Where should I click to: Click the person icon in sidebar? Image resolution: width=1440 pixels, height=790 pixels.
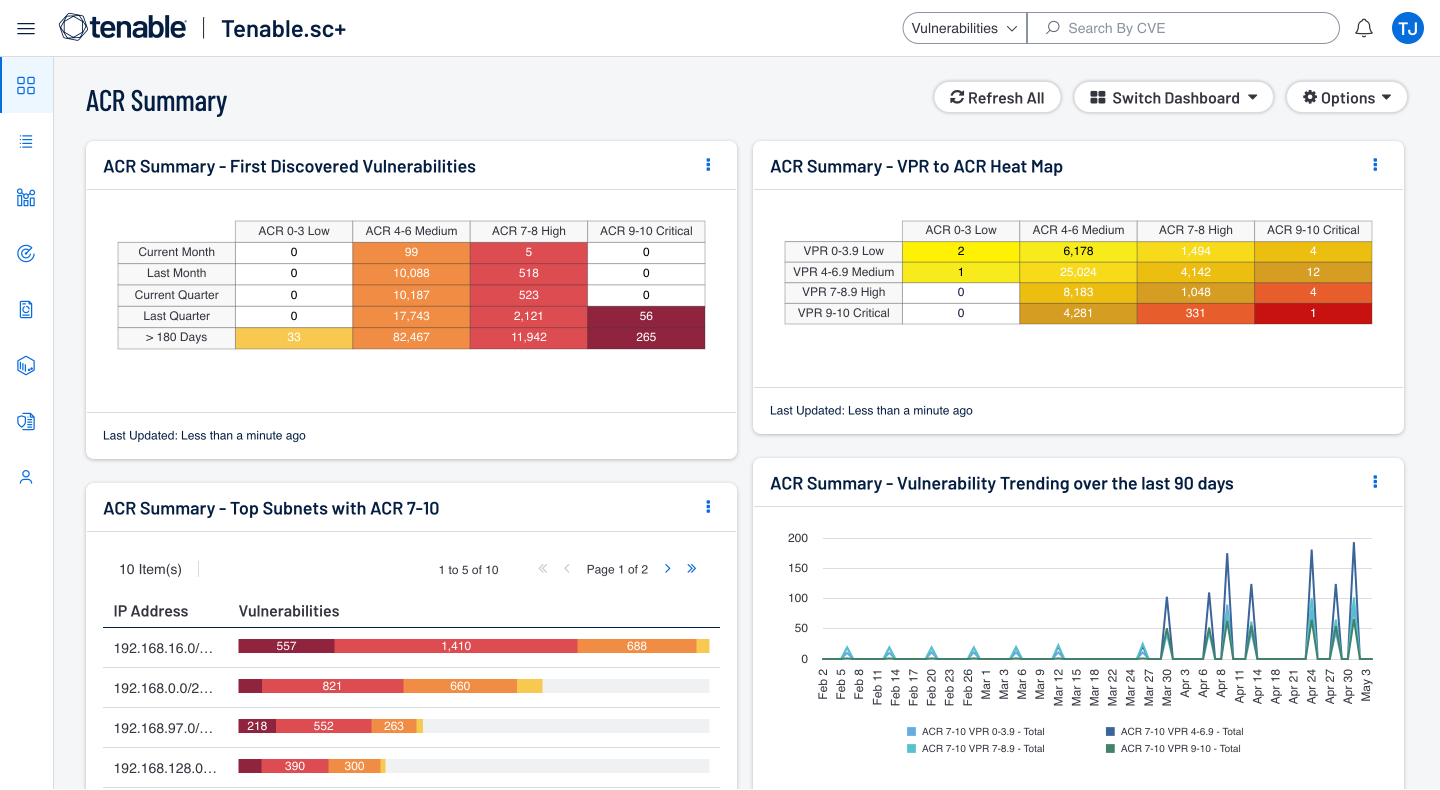click(26, 477)
